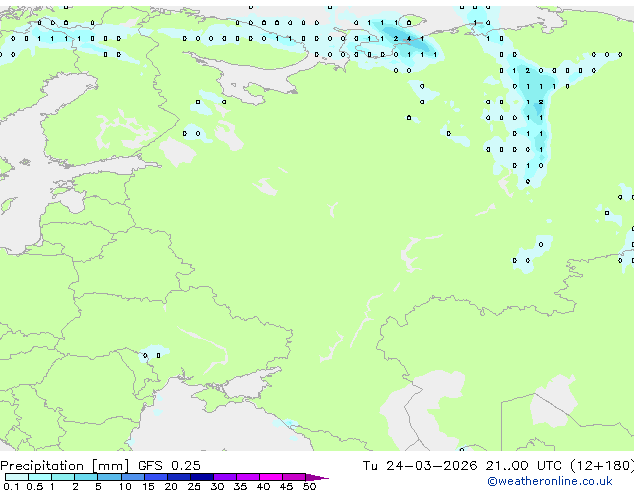This screenshot has height=490, width=634.
Task: Choose the 25–30 mm dark blue swatch
Action: click(x=202, y=477)
